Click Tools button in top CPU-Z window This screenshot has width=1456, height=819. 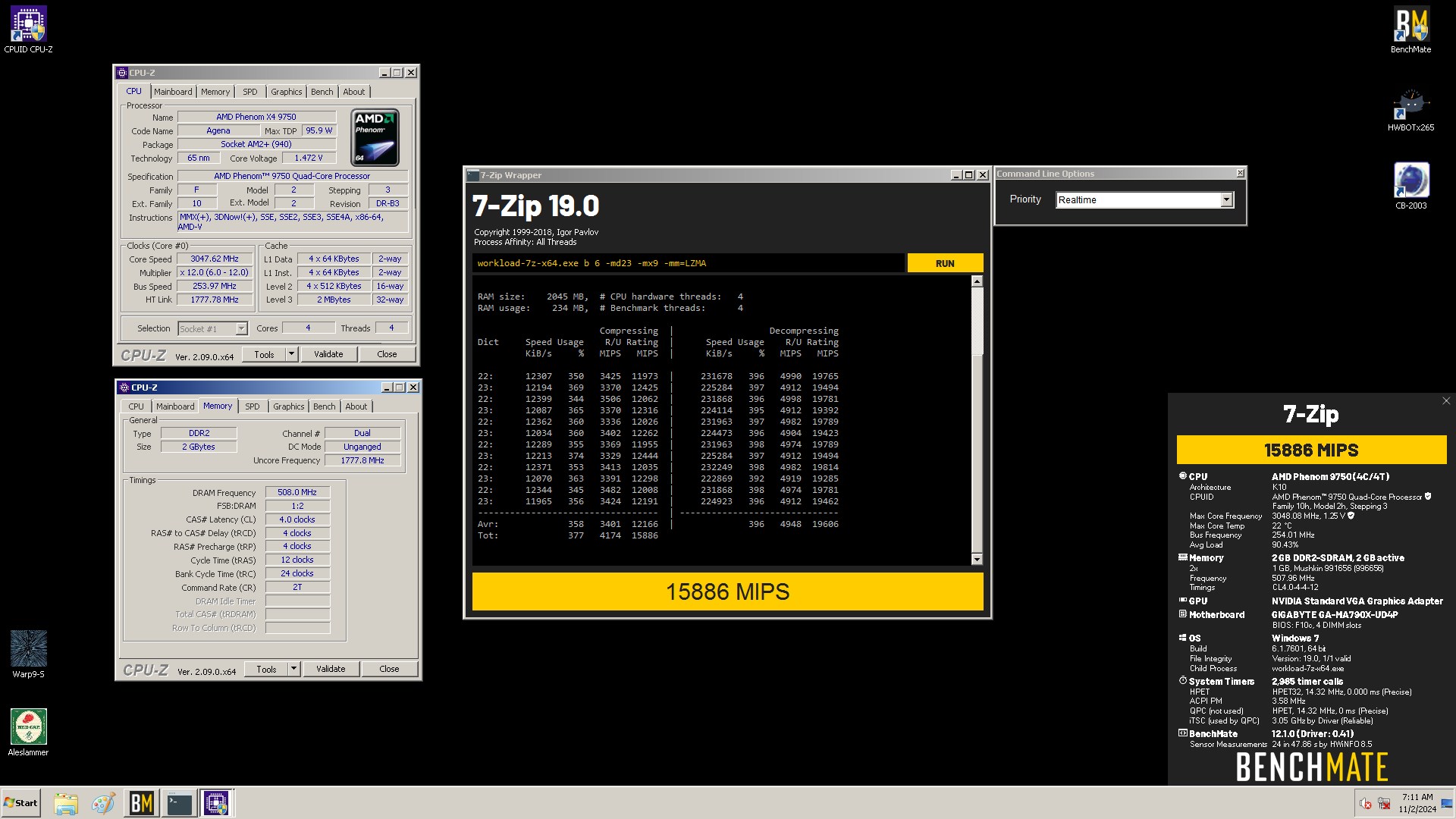pos(264,354)
